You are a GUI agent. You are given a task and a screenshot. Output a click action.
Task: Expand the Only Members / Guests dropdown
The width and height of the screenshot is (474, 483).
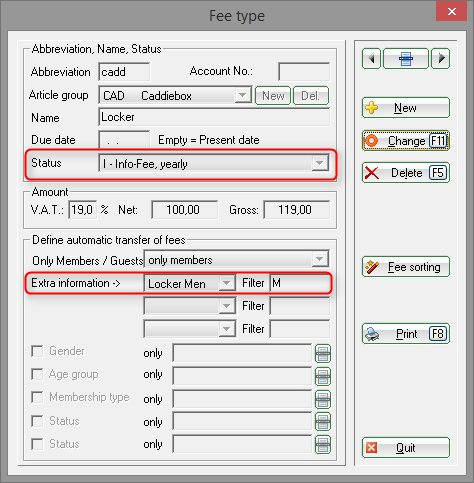[x=320, y=259]
